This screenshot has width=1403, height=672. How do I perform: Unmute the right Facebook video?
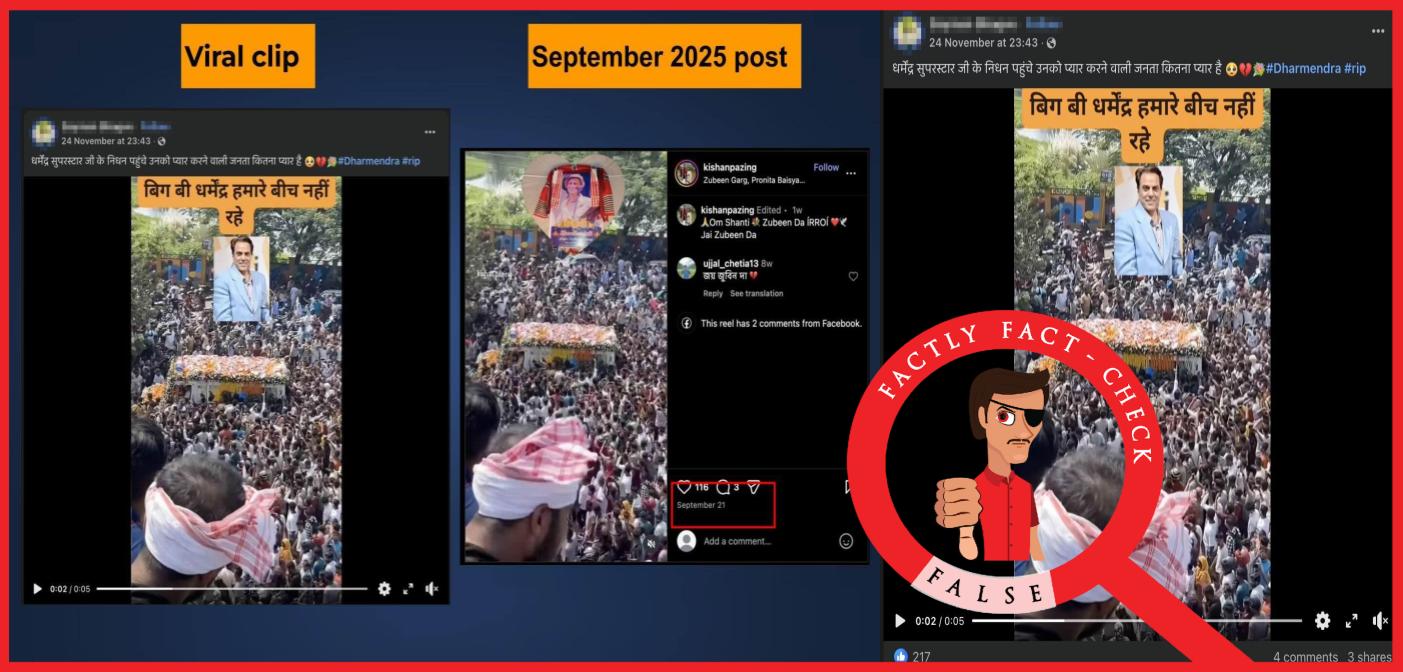point(1381,621)
